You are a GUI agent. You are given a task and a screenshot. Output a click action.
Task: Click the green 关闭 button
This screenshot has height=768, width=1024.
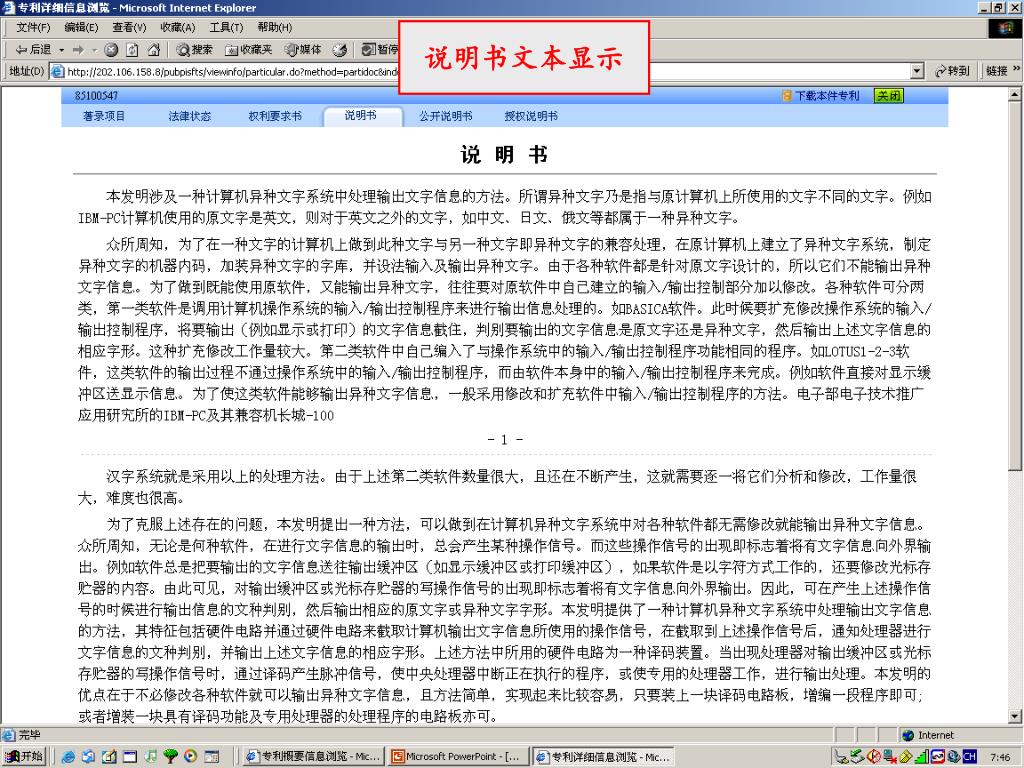tap(889, 96)
